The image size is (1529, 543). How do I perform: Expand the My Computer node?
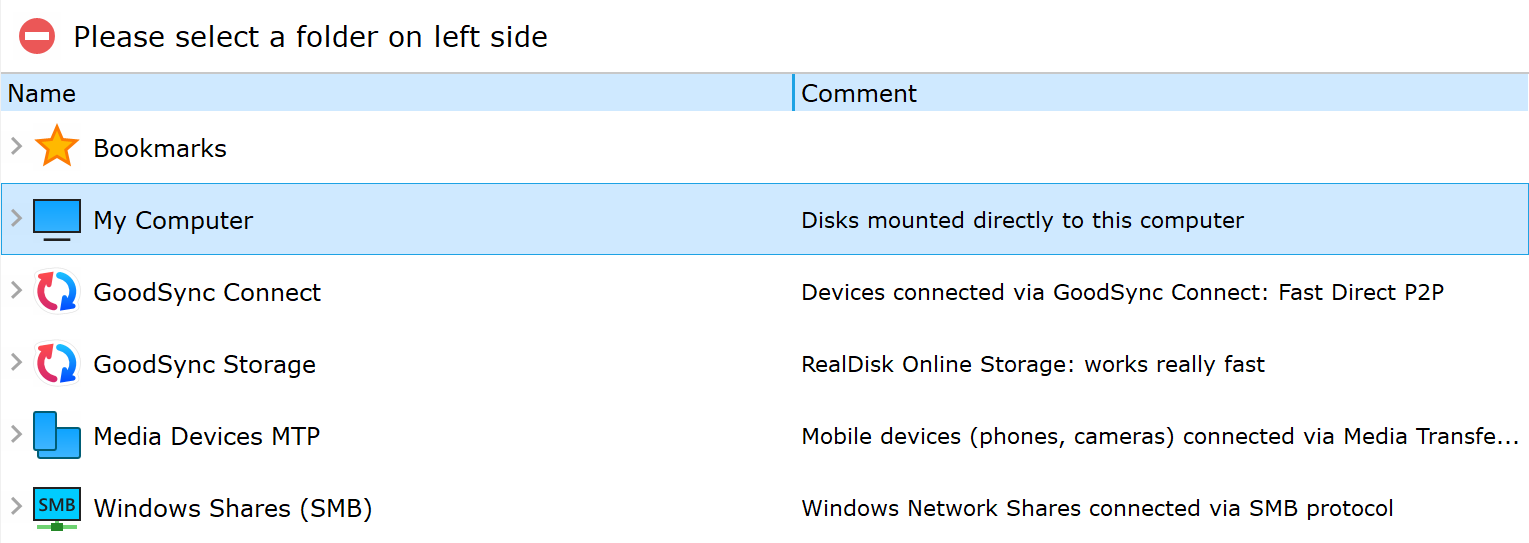(x=16, y=218)
